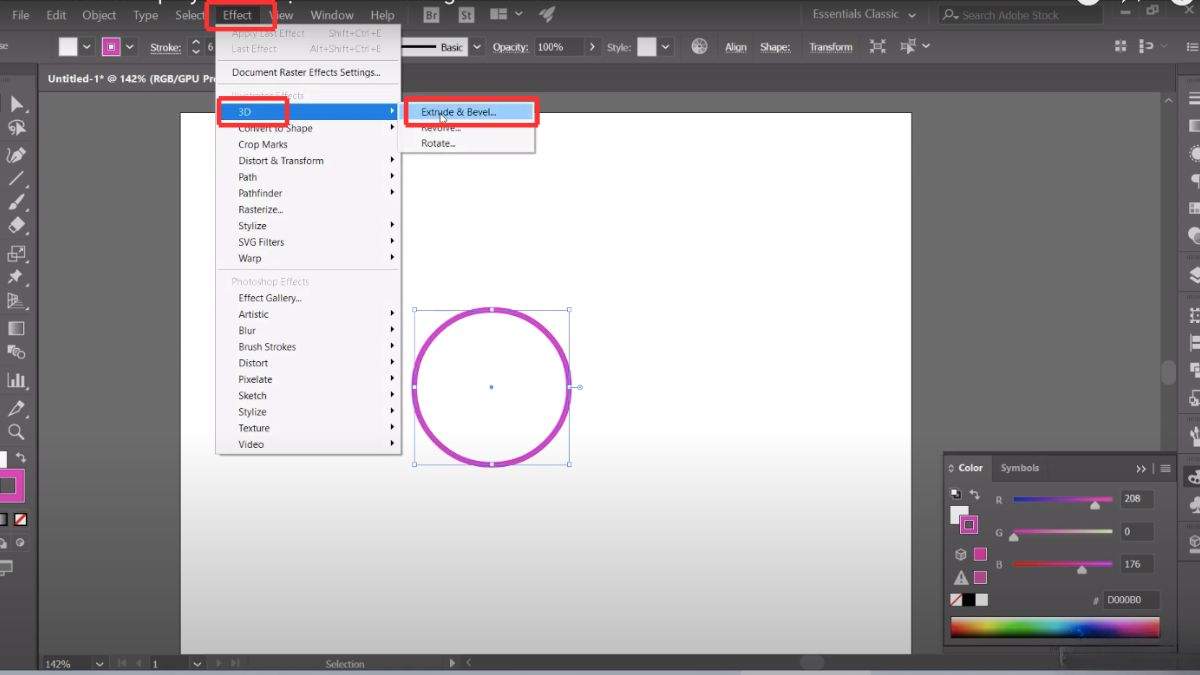Click the Align link in control bar
Image resolution: width=1200 pixels, height=675 pixels.
tap(736, 47)
